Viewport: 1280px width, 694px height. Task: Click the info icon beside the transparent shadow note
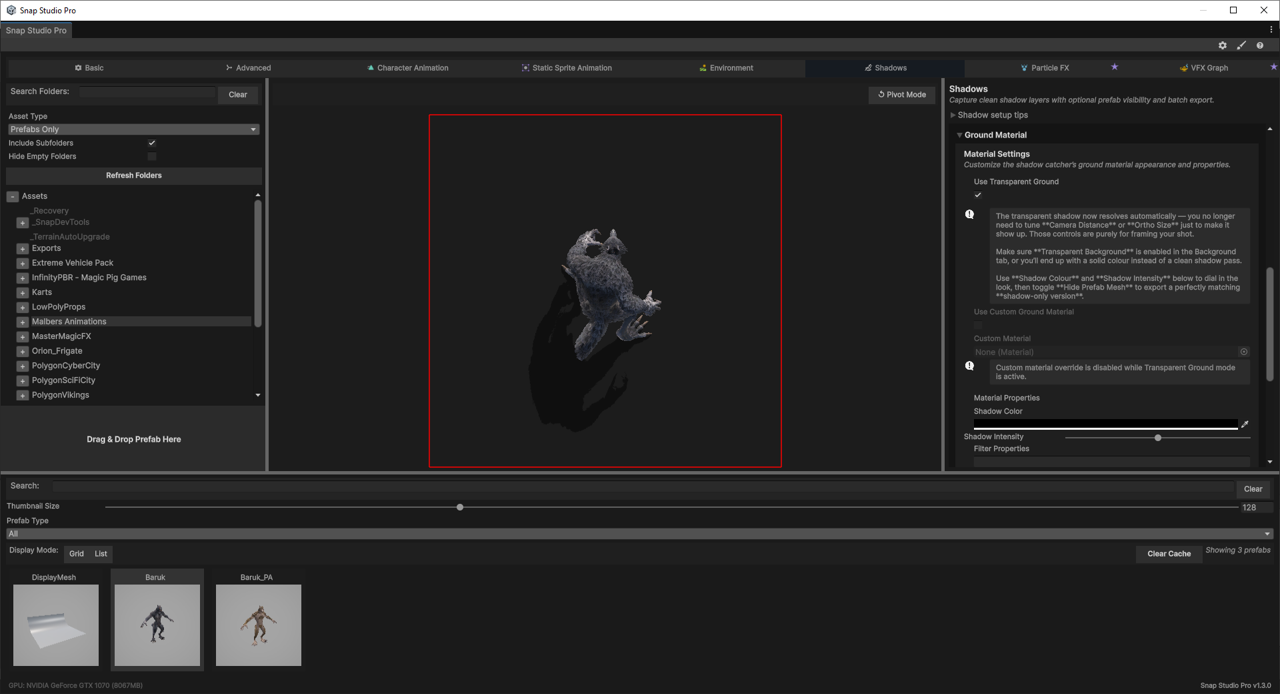(x=969, y=215)
